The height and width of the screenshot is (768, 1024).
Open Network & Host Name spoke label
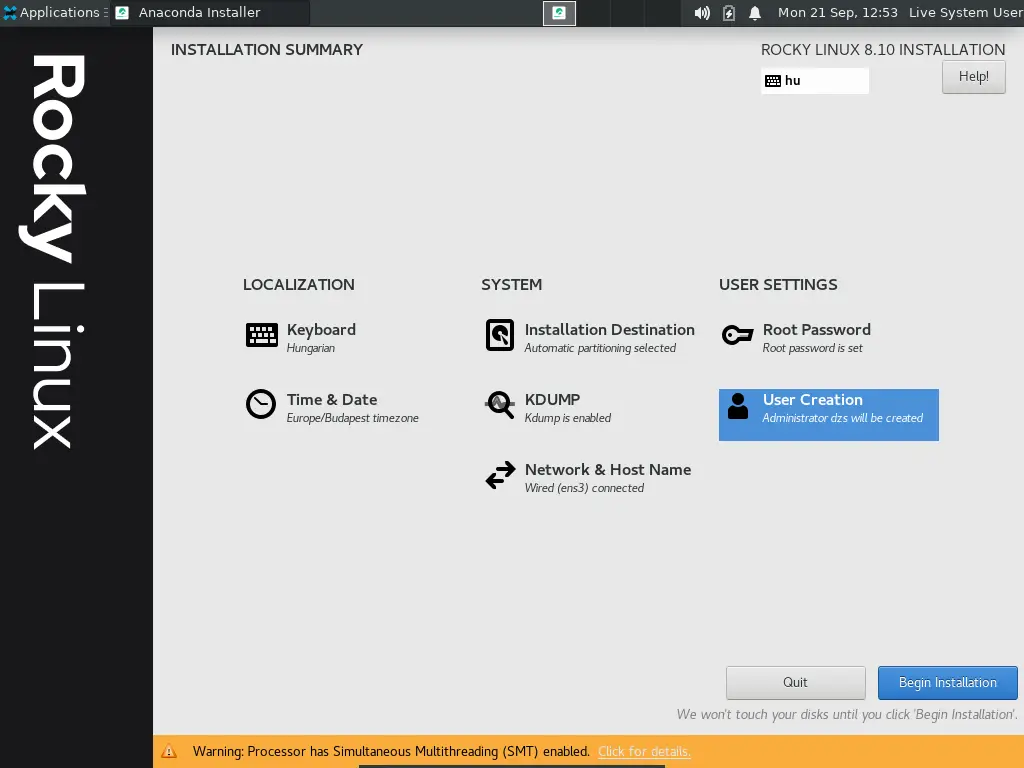(608, 469)
